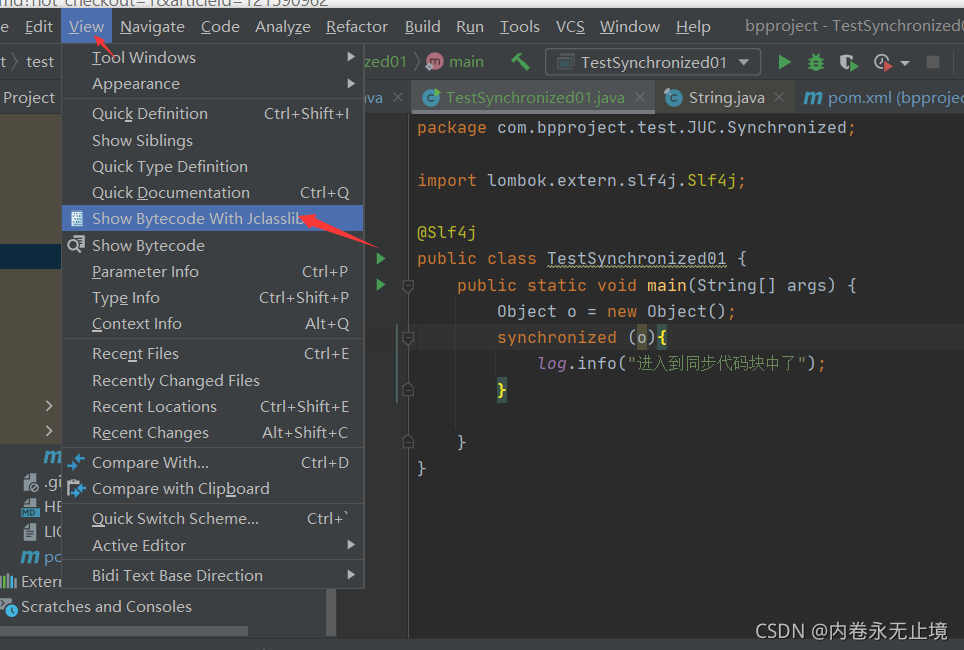The height and width of the screenshot is (650, 964).
Task: Close the TestSynchronized01.java tab
Action: coord(640,97)
